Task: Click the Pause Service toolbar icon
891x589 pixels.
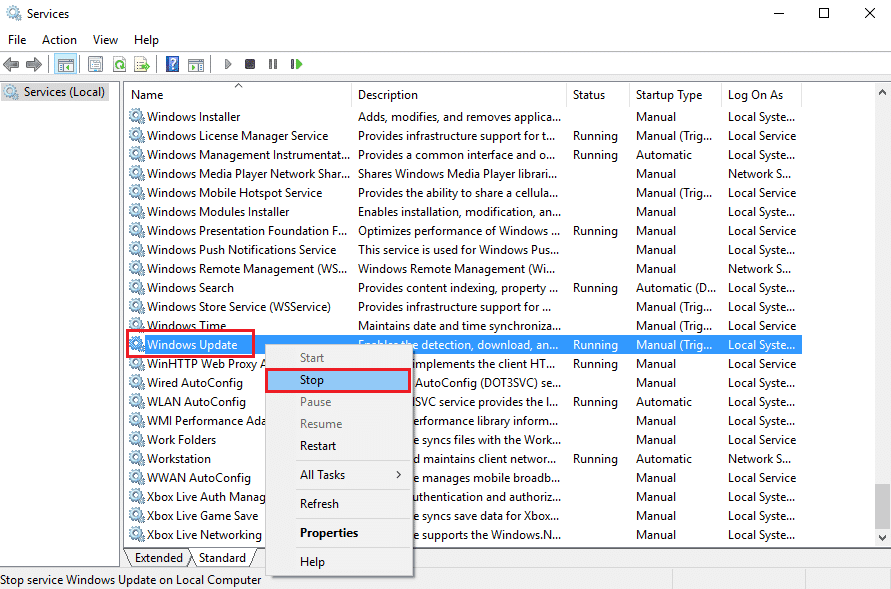Action: pos(274,63)
